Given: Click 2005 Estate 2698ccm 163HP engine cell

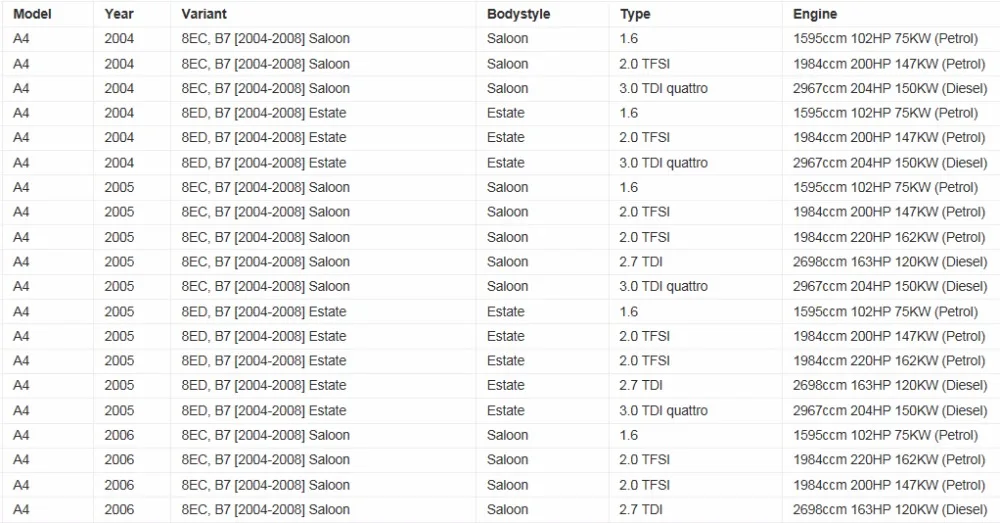Looking at the screenshot, I should click(x=890, y=386).
